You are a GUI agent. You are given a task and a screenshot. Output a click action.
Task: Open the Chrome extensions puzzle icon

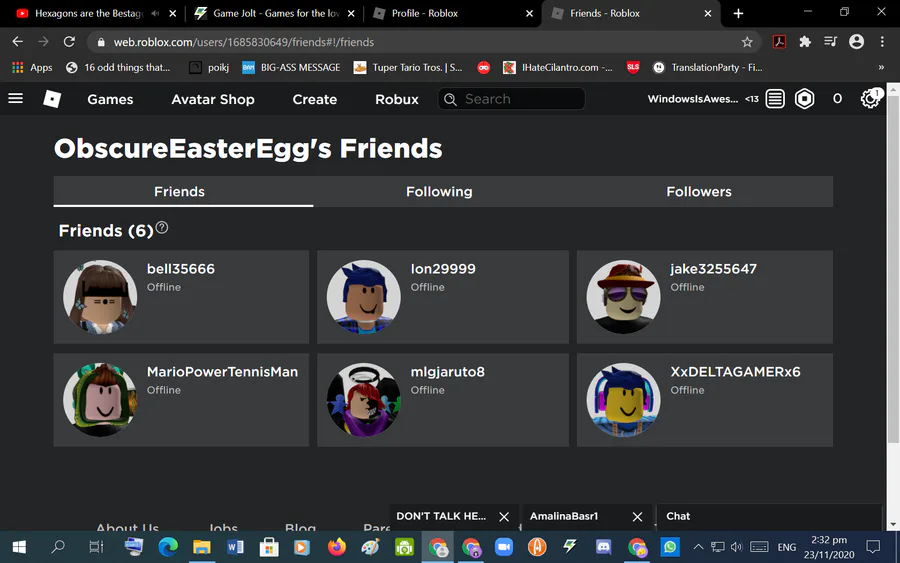(805, 42)
